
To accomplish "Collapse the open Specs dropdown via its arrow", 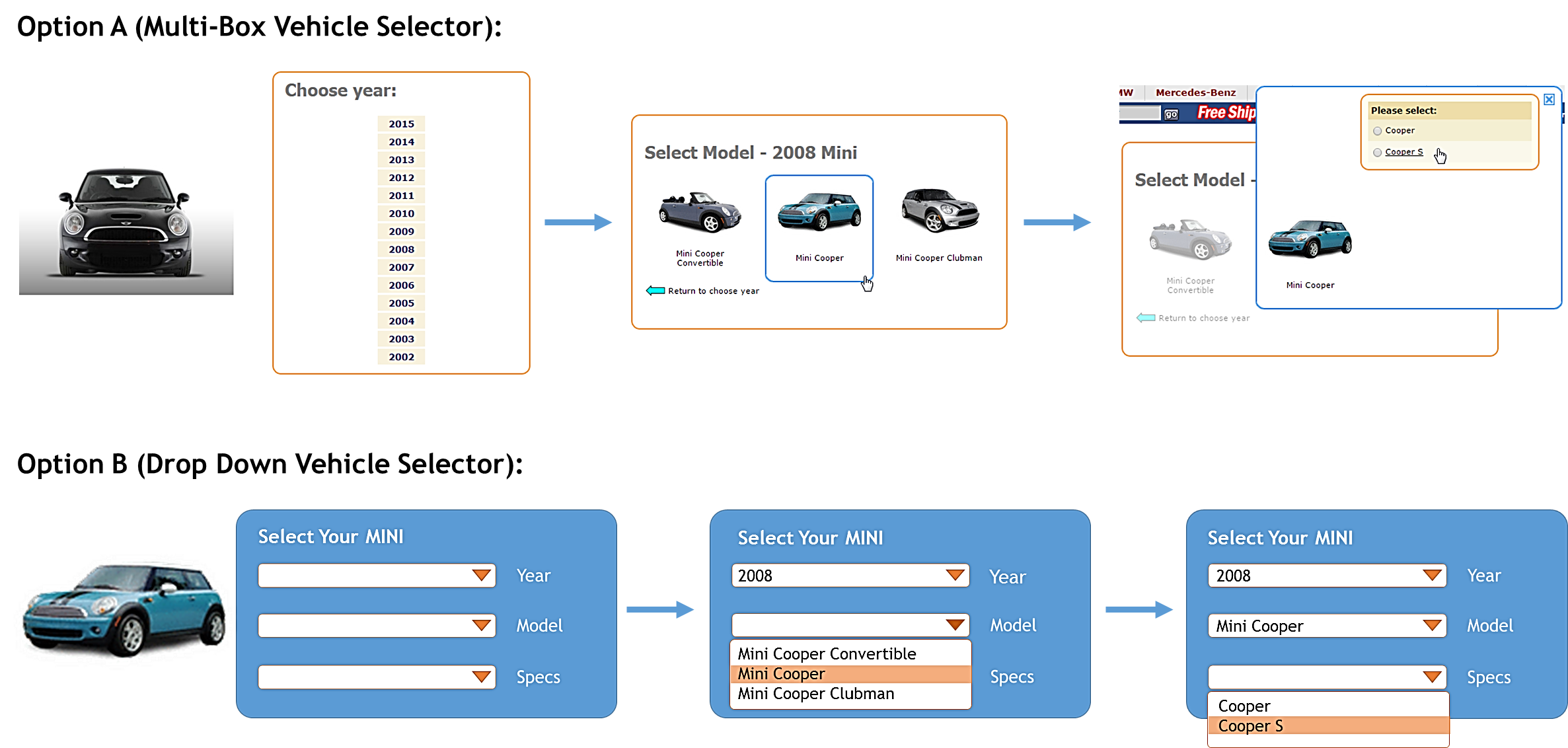I will click(1432, 677).
